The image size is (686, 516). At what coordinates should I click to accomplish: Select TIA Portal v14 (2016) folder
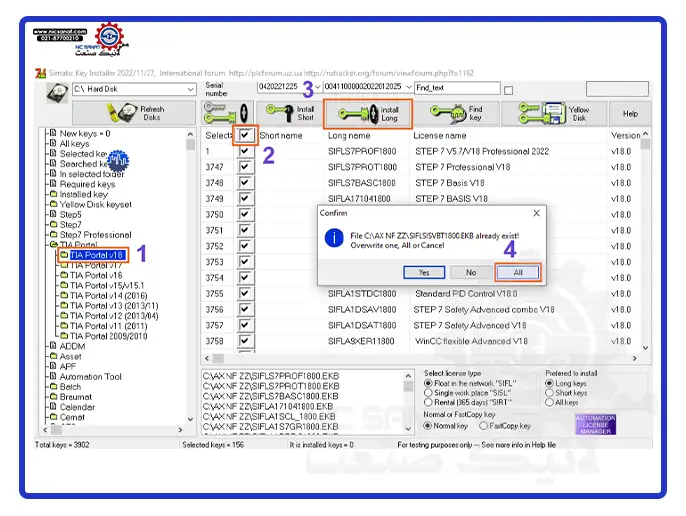[x=108, y=295]
